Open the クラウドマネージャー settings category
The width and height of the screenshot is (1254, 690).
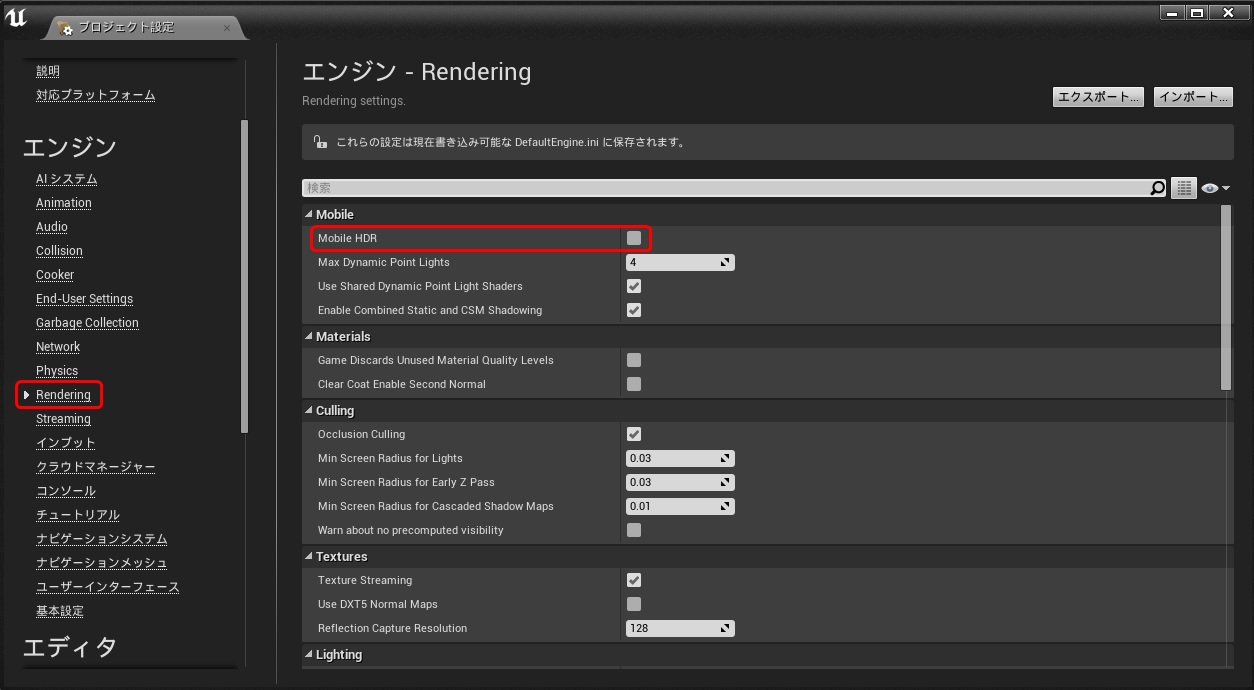(96, 467)
